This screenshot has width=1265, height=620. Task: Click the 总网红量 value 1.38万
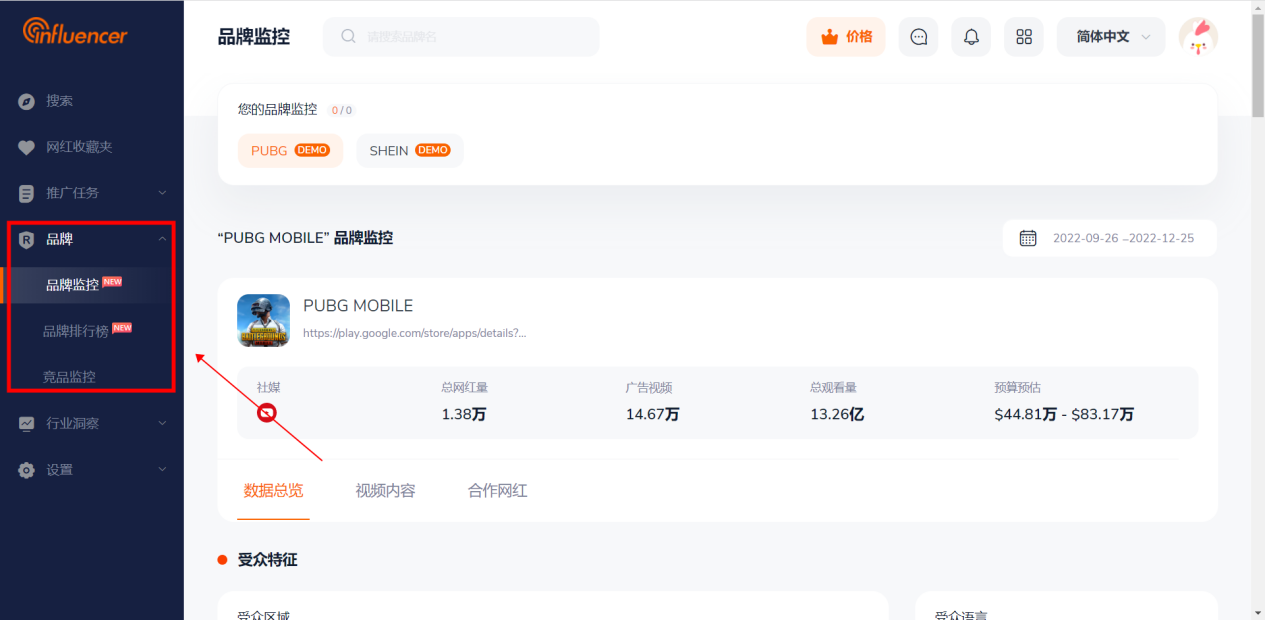[464, 414]
